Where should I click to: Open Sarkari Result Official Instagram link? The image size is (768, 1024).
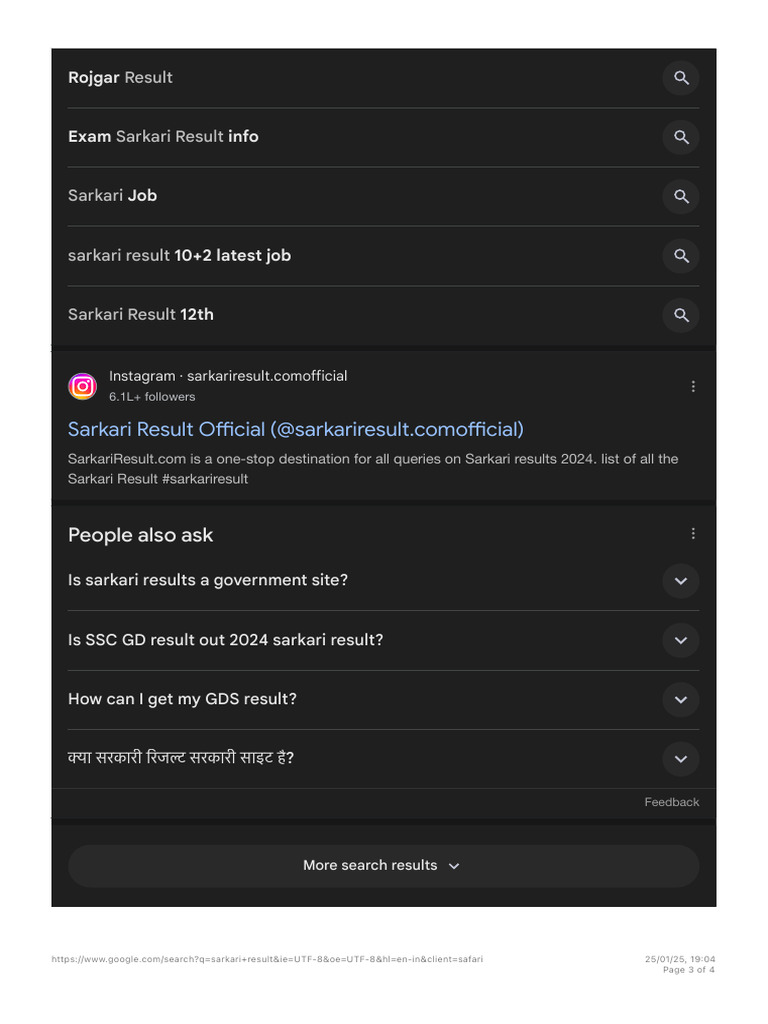click(295, 429)
